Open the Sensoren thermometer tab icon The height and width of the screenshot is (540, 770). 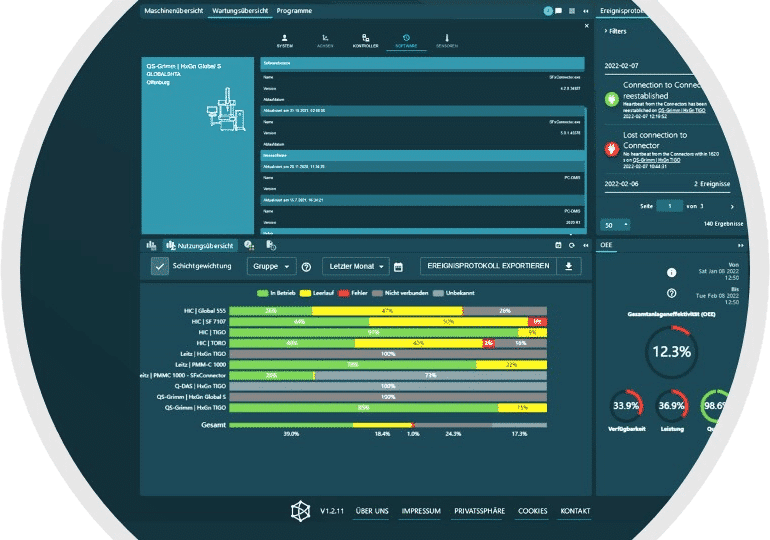[447, 41]
